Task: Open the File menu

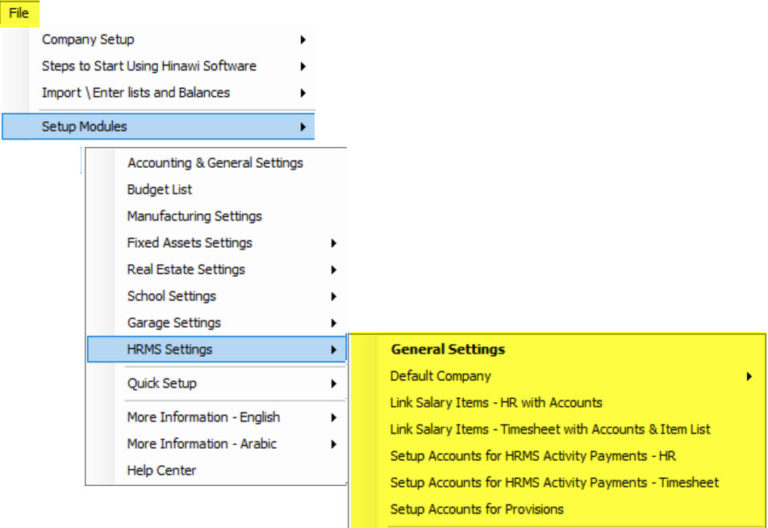Action: click(x=19, y=13)
